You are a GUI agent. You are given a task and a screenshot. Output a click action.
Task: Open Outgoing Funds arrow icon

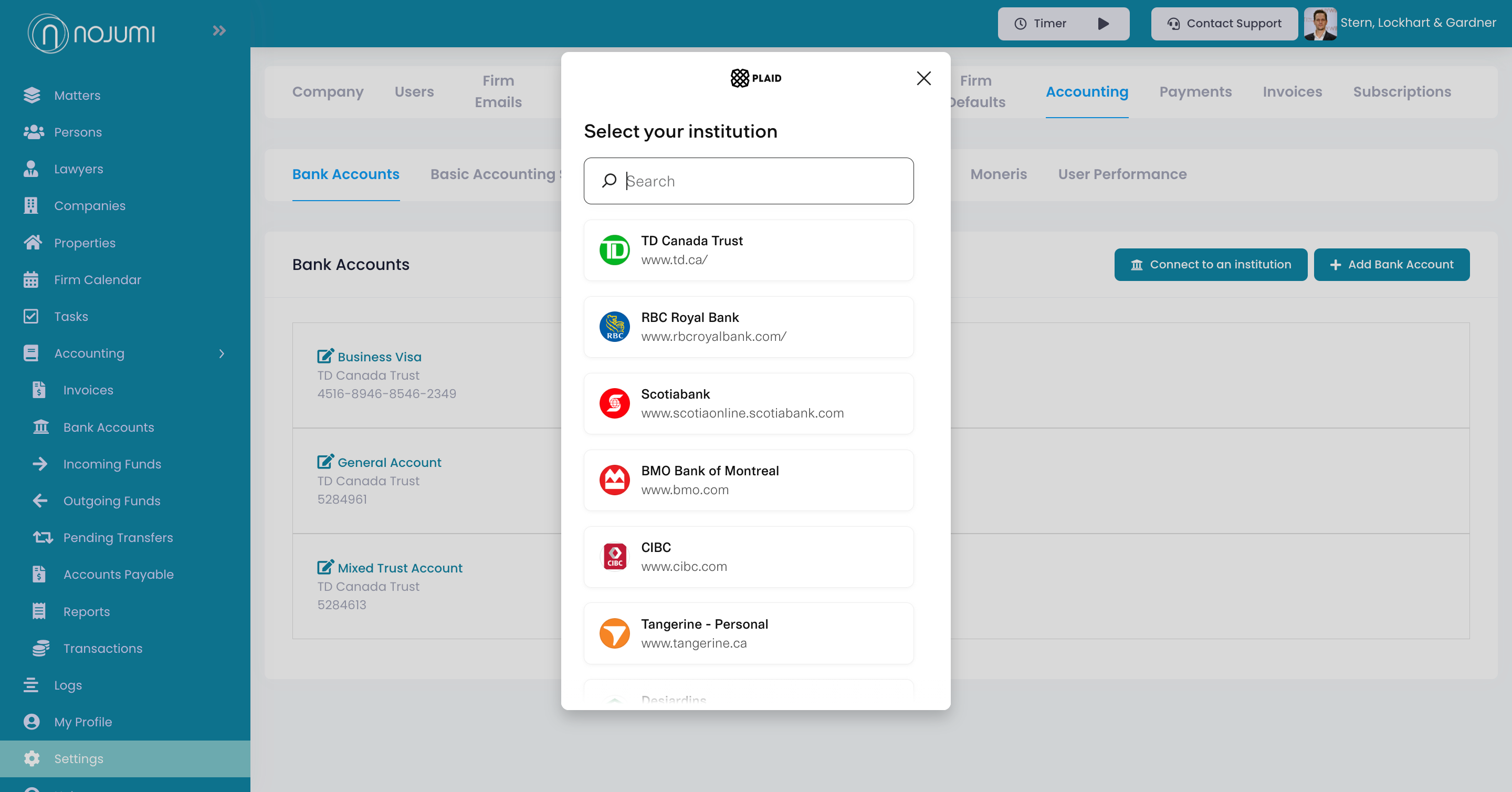click(40, 501)
